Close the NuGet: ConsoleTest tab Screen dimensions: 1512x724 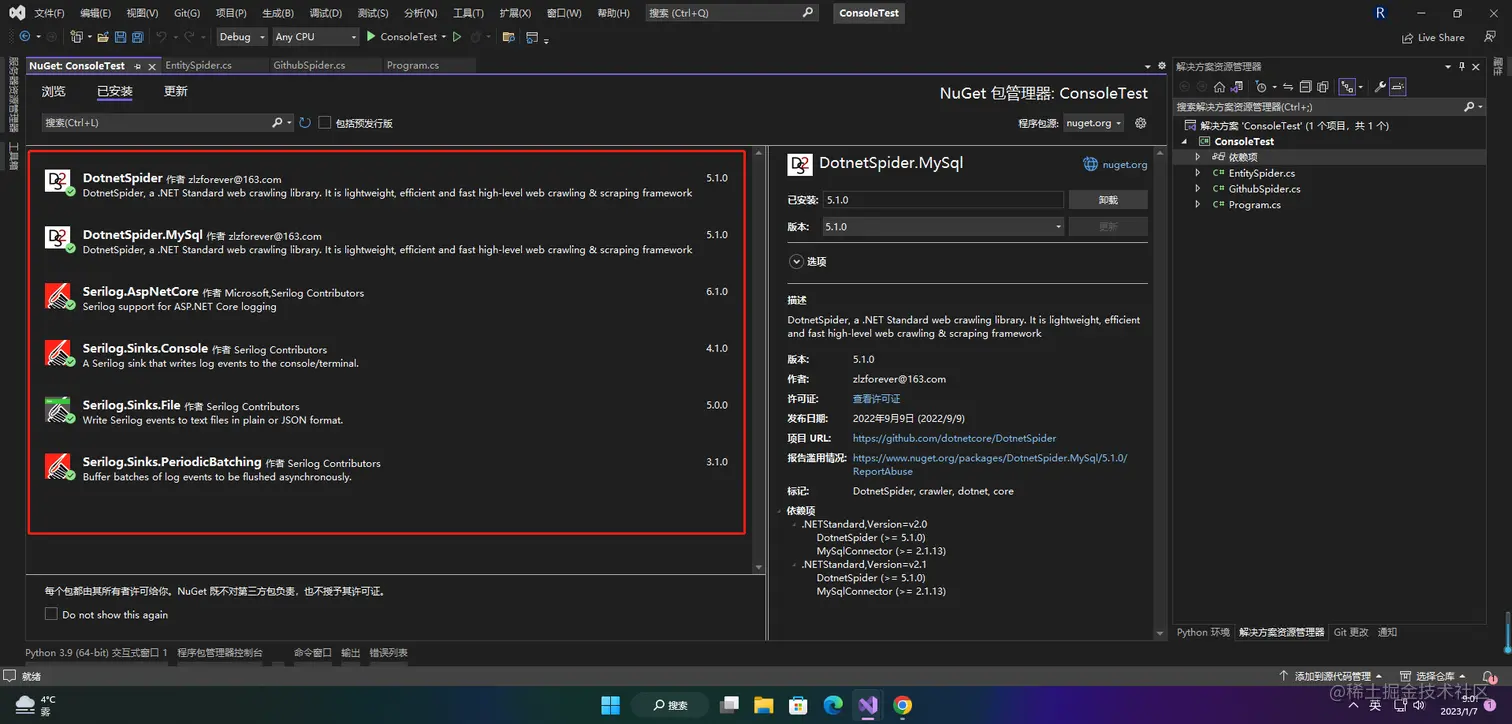(152, 66)
